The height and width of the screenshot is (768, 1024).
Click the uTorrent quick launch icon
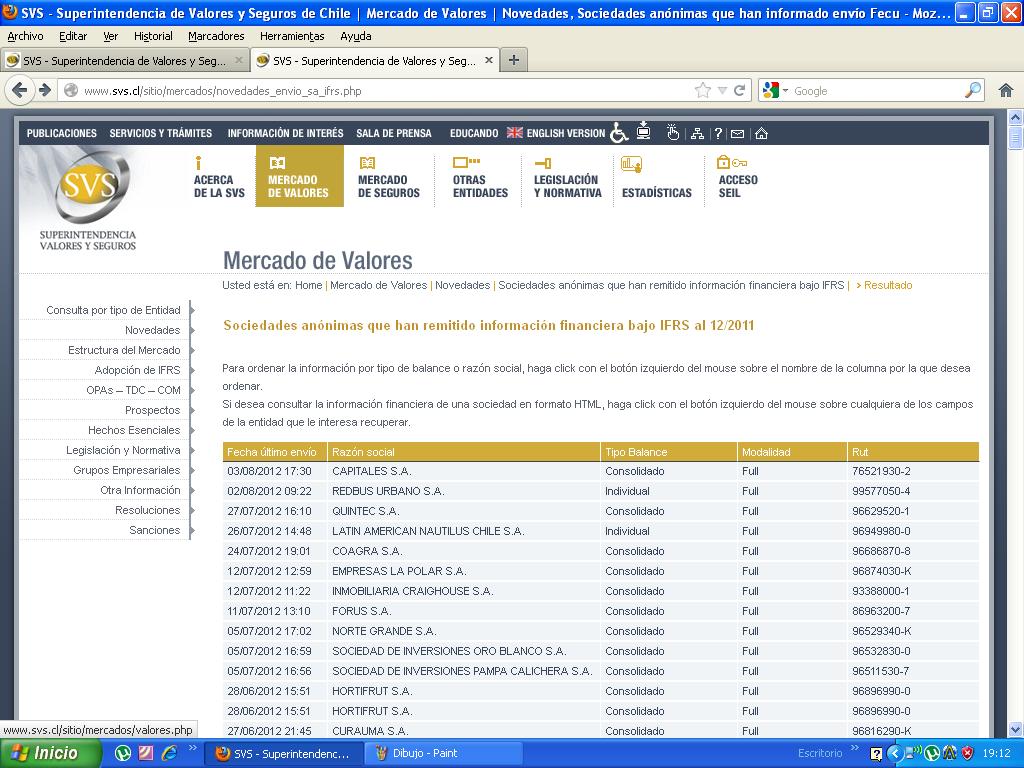click(123, 753)
